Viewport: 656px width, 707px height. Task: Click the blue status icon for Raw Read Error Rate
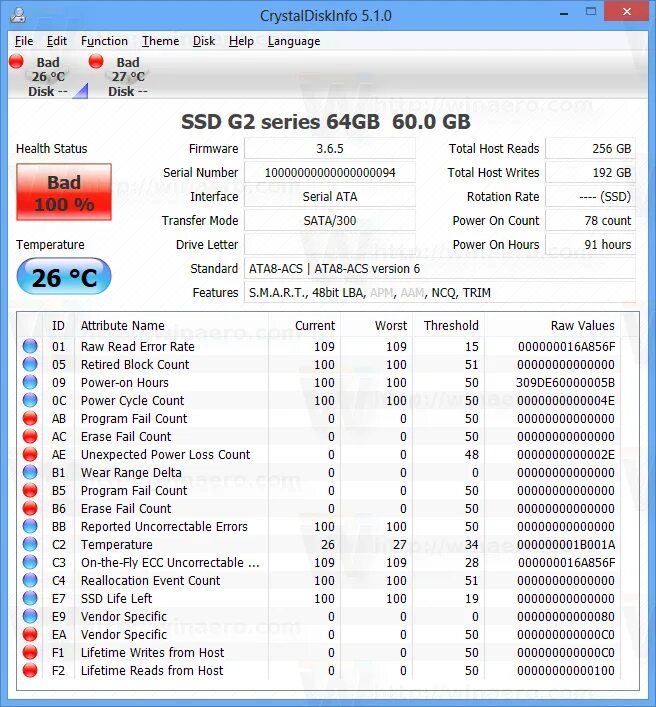[30, 346]
